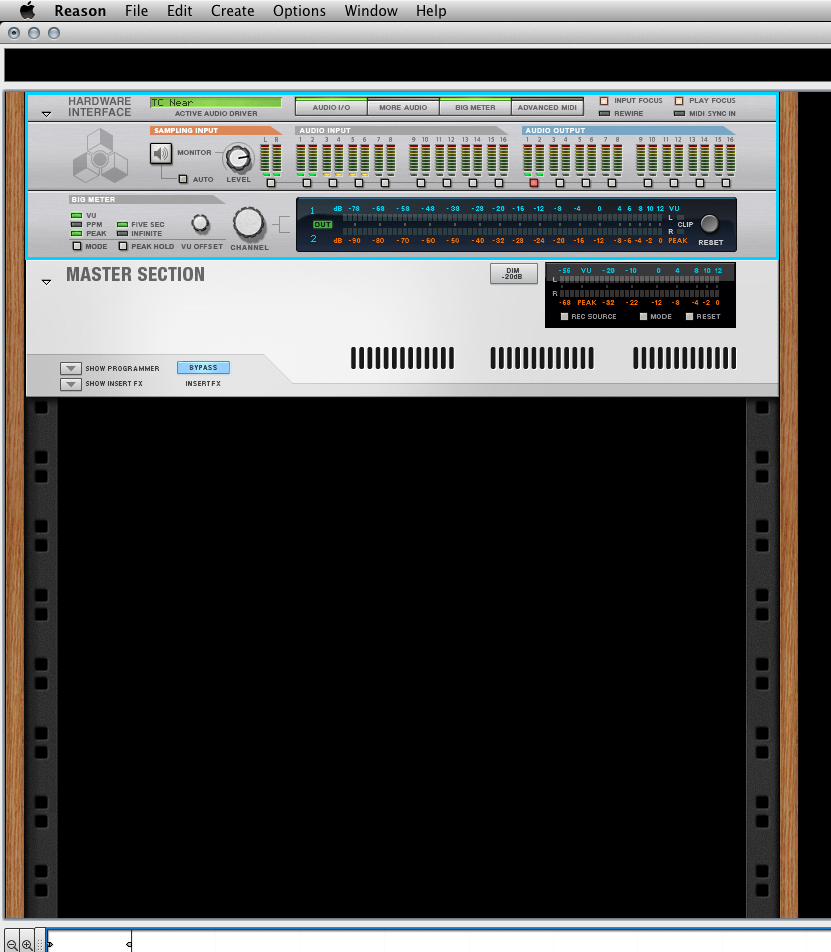The image size is (831, 952).
Task: Expand the SHOW PROGRAMMER arrow
Action: (70, 369)
